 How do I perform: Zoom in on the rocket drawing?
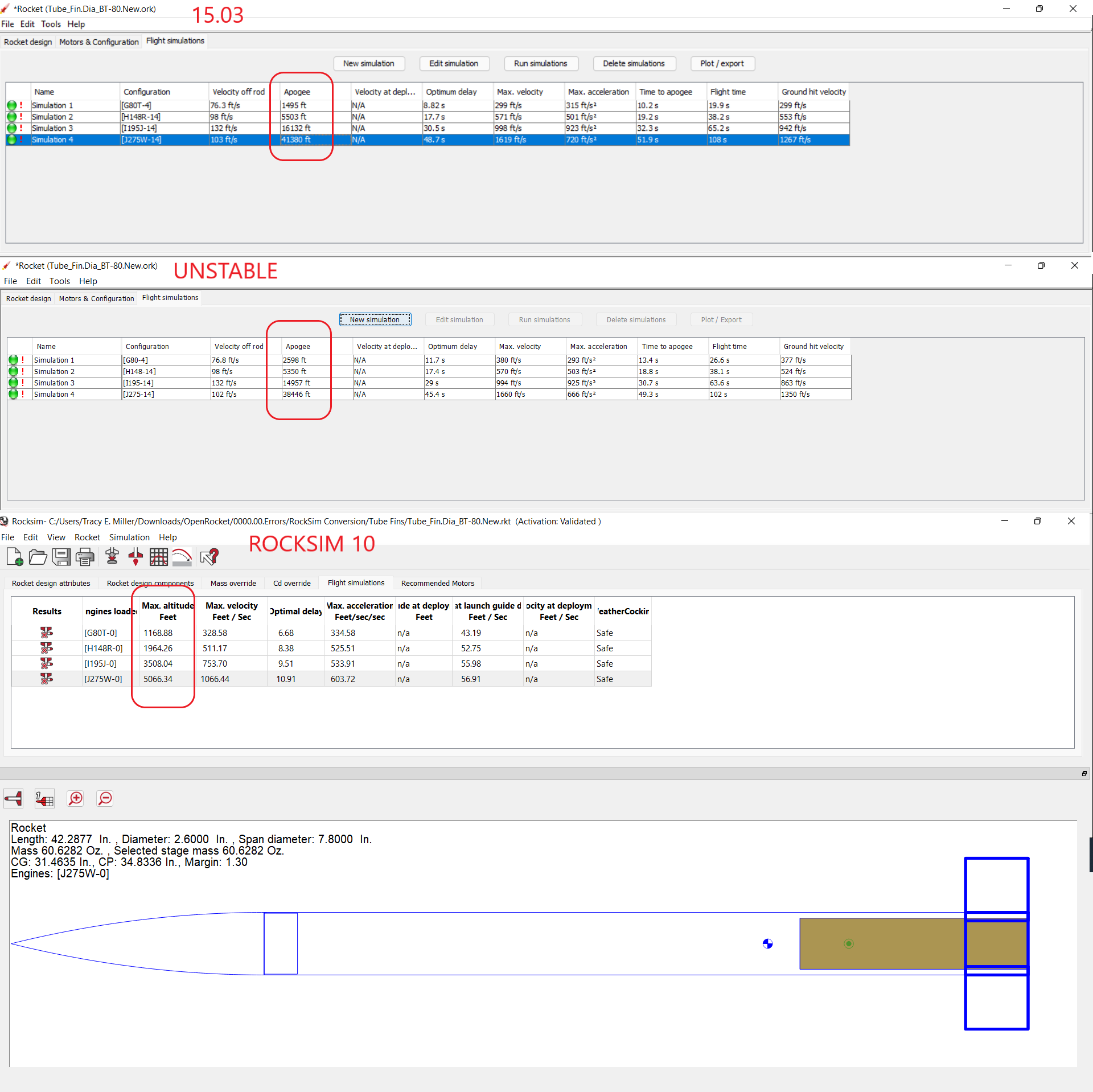(x=76, y=798)
